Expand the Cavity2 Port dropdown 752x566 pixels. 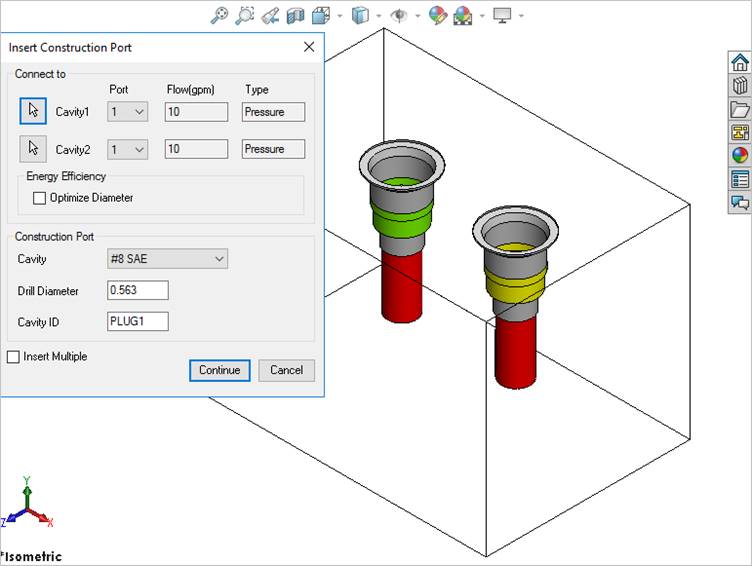[128, 149]
